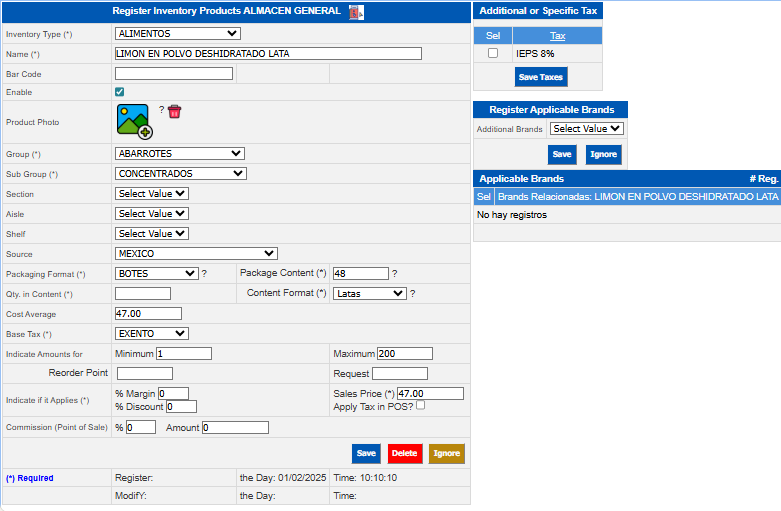
Task: Enable Apply Tax in POS checkbox
Action: [x=420, y=405]
